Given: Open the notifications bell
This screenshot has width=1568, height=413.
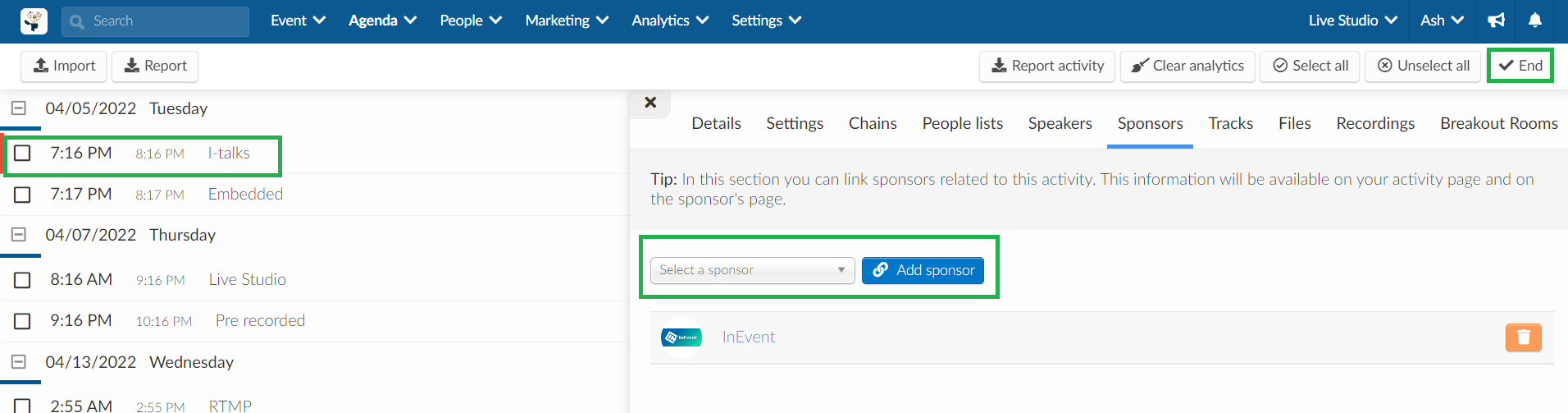Looking at the screenshot, I should 1535,21.
